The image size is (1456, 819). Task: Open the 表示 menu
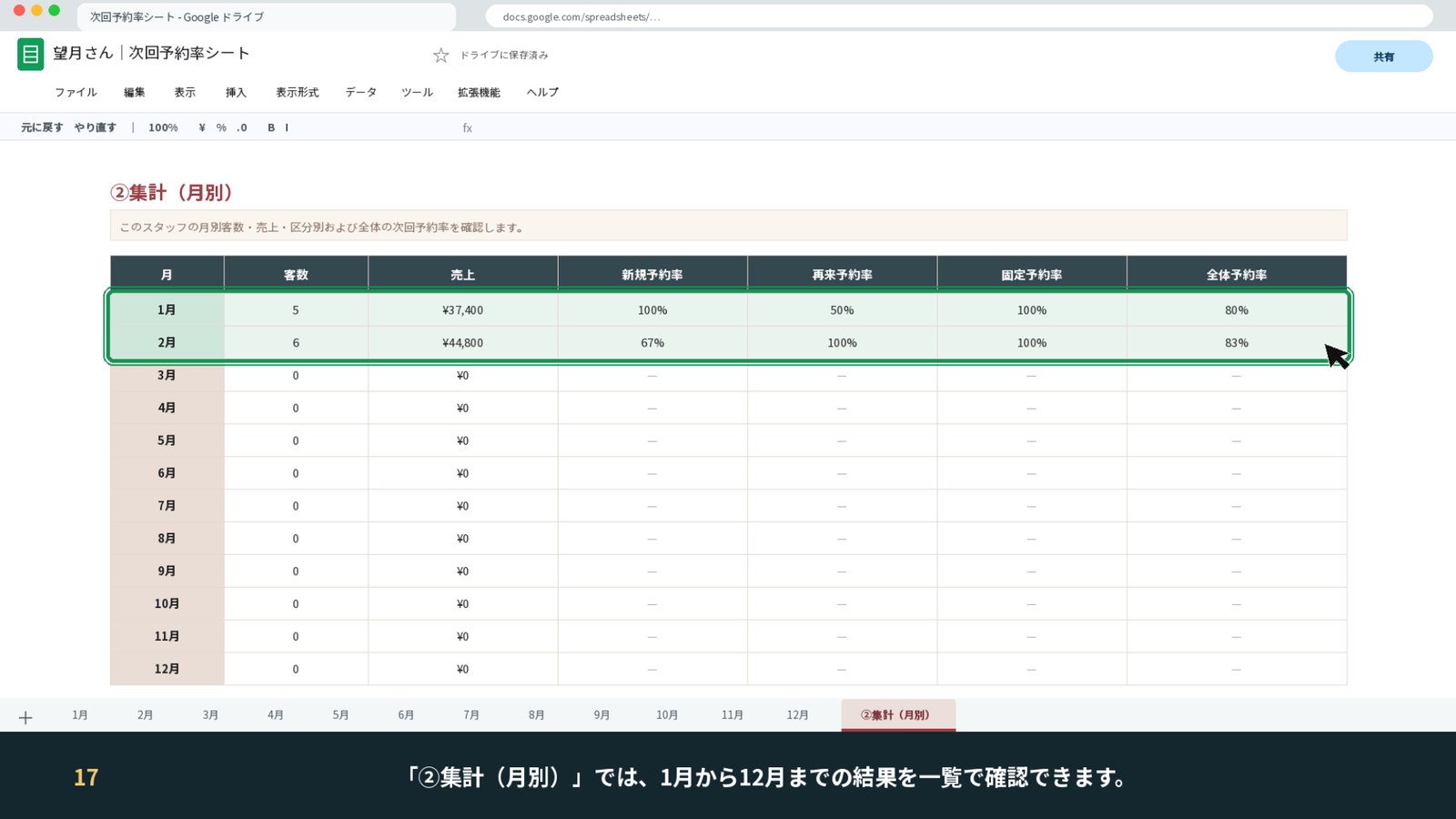(x=185, y=92)
